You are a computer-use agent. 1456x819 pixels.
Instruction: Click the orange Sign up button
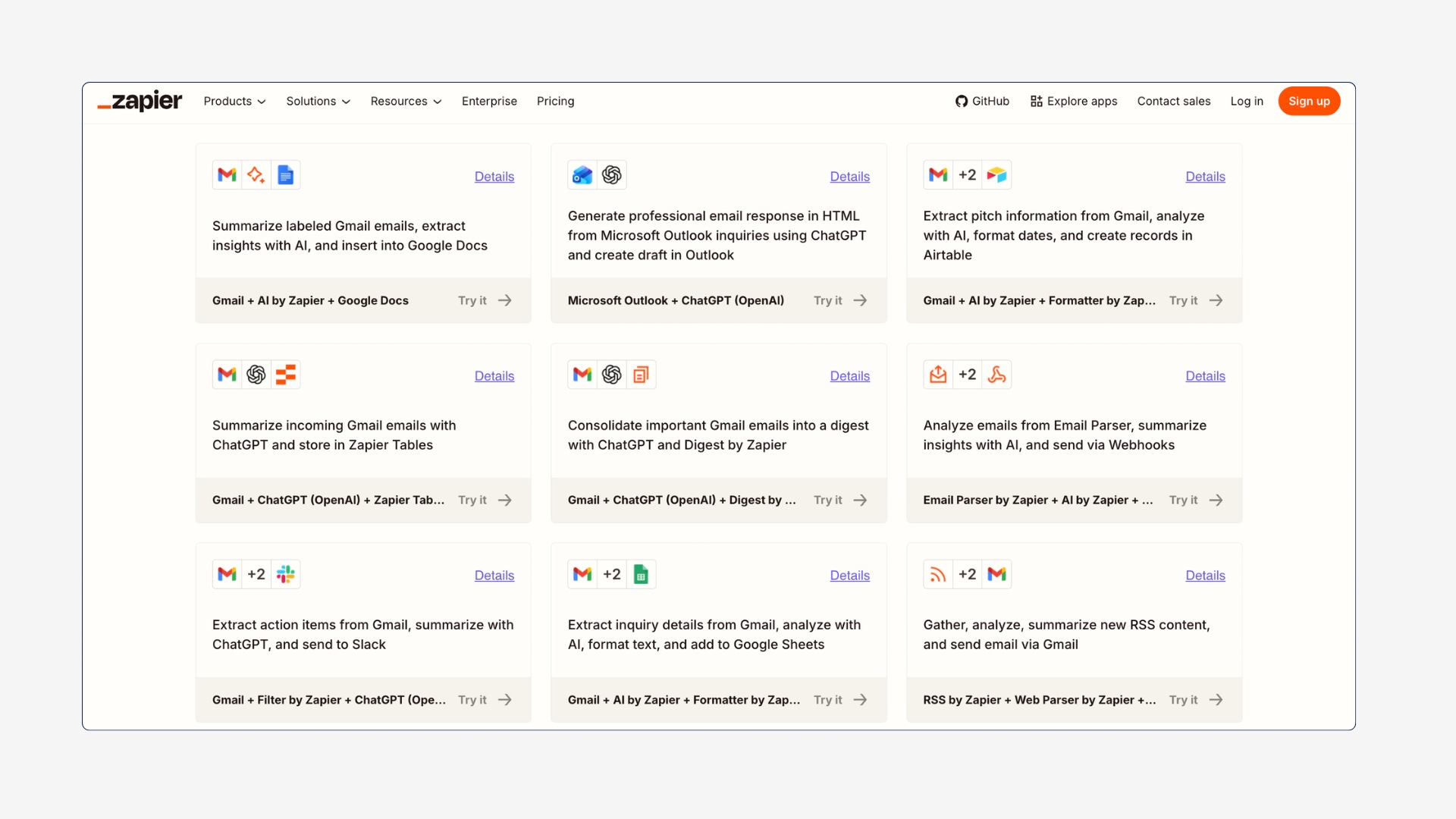pyautogui.click(x=1309, y=101)
